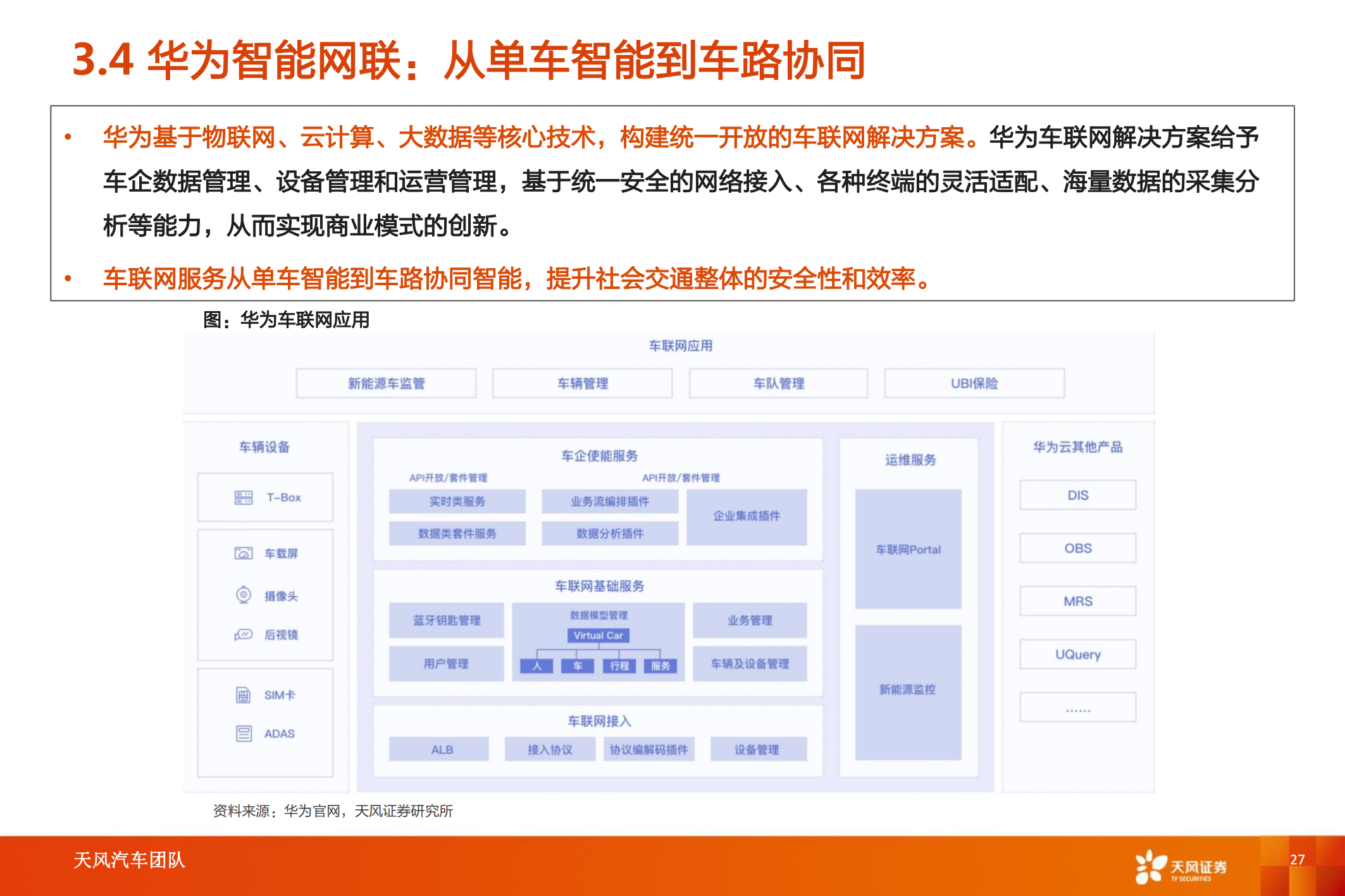Click the footer text 天风汽车团队

[x=129, y=860]
